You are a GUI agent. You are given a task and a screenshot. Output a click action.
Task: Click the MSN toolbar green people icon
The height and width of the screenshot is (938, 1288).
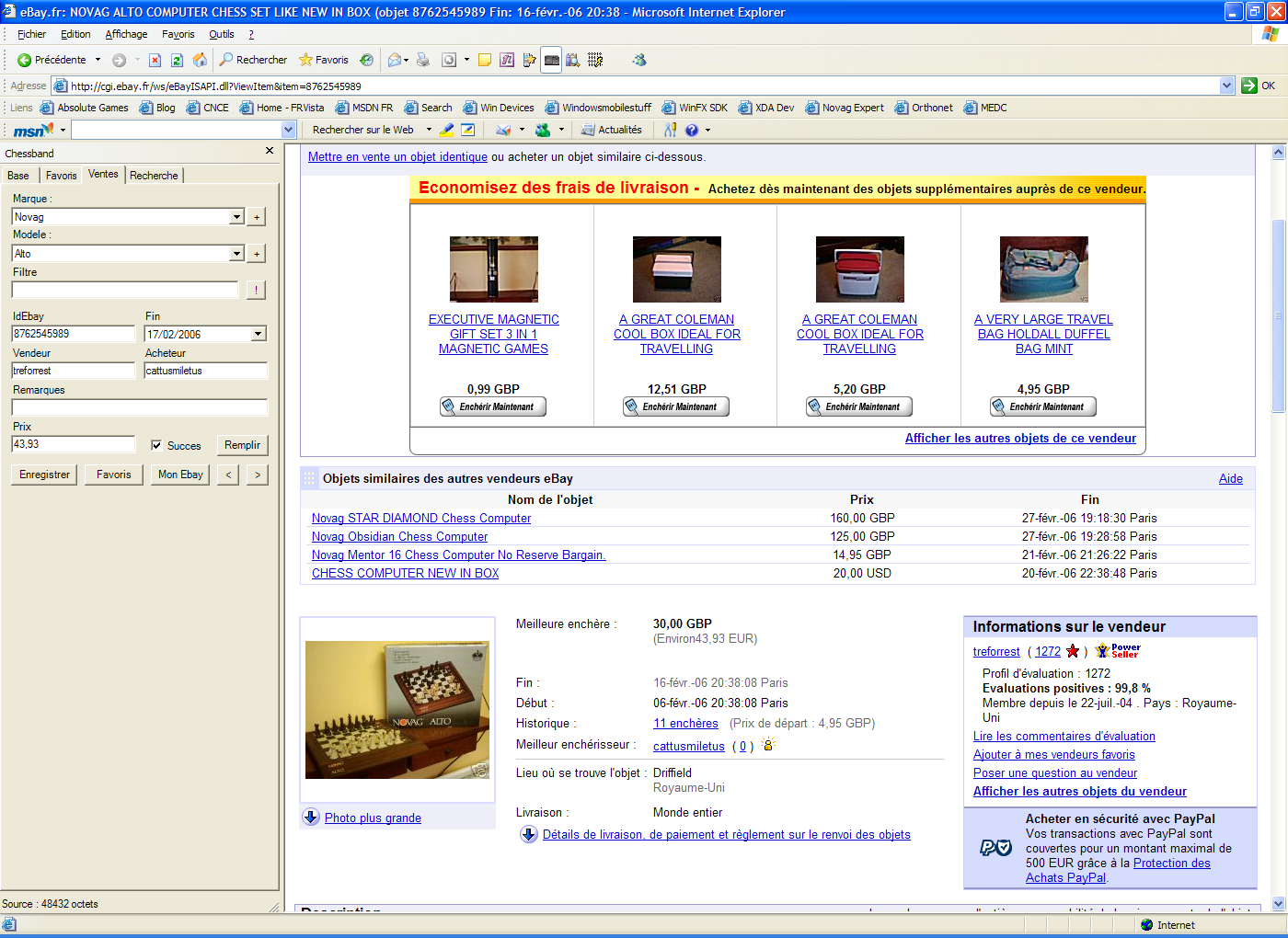pyautogui.click(x=543, y=131)
